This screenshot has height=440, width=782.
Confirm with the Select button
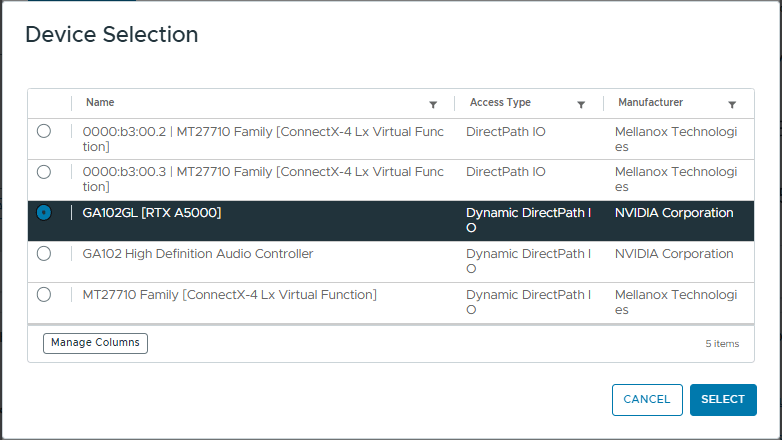[723, 399]
